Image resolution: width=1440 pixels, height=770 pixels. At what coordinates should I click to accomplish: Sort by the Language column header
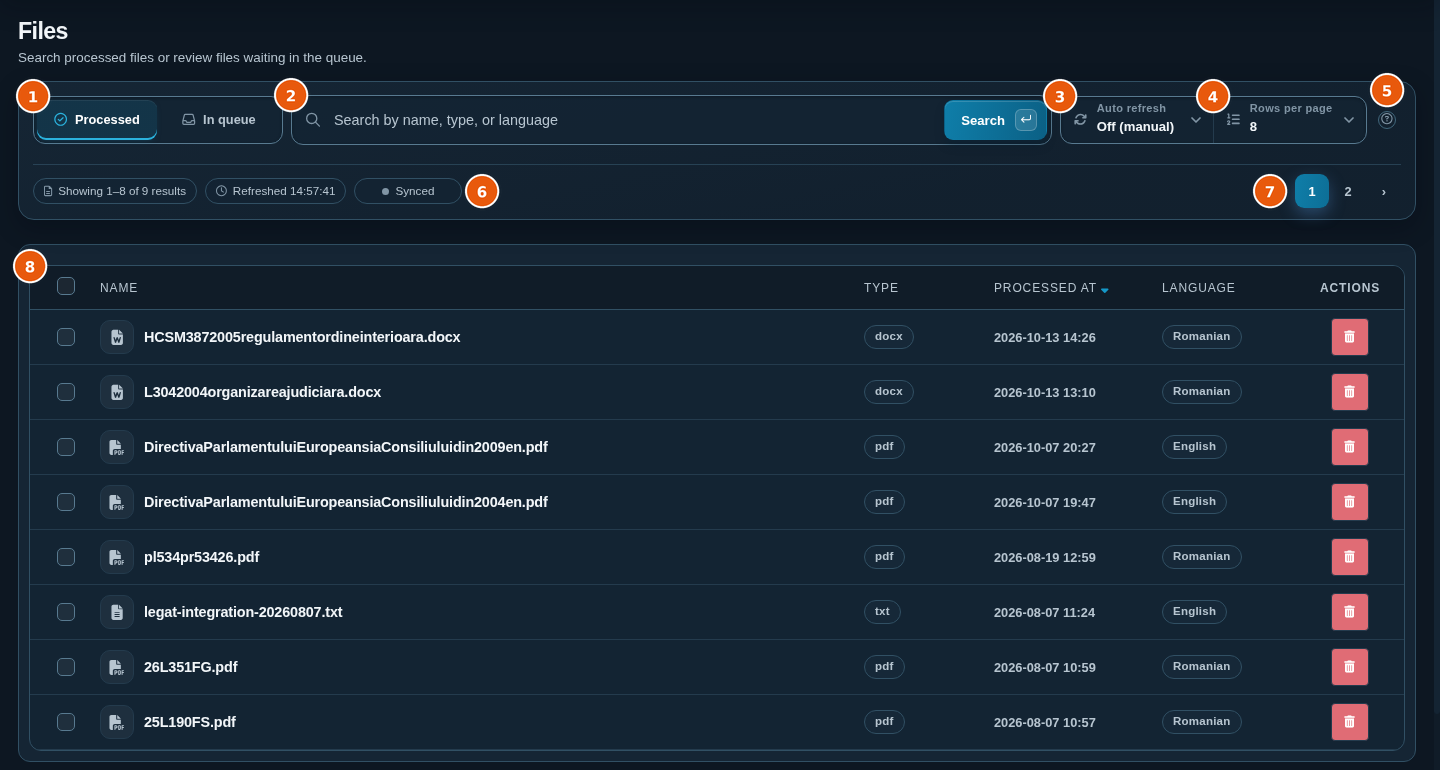pyautogui.click(x=1198, y=288)
